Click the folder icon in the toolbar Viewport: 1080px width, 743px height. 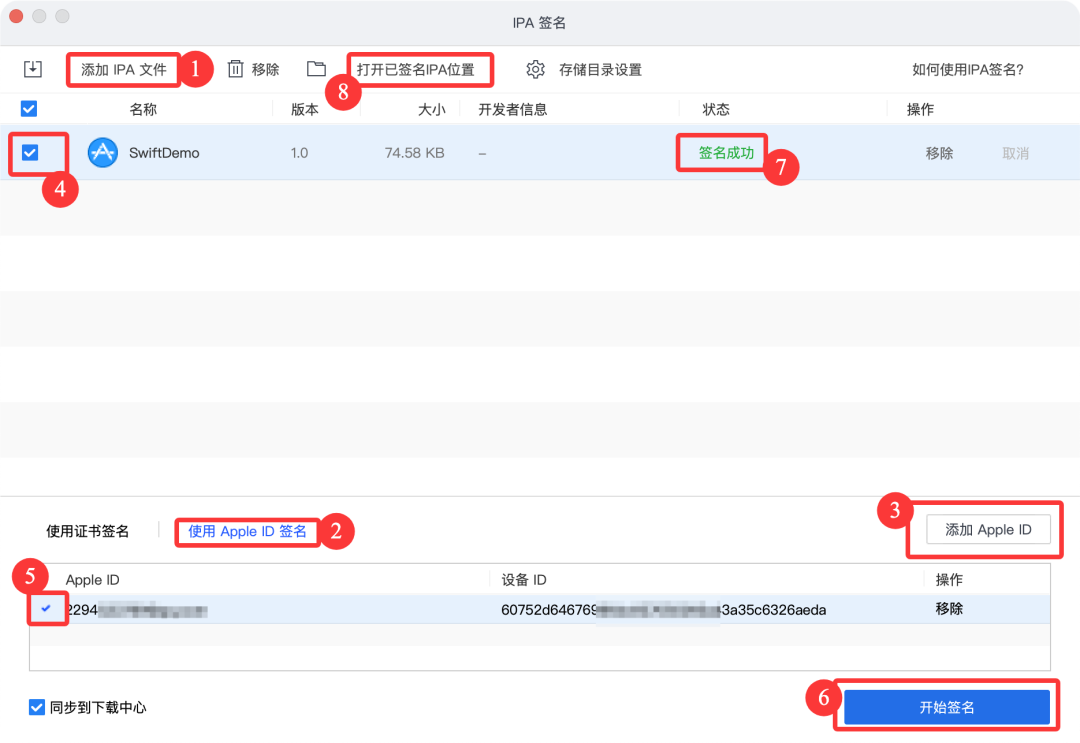(x=316, y=69)
